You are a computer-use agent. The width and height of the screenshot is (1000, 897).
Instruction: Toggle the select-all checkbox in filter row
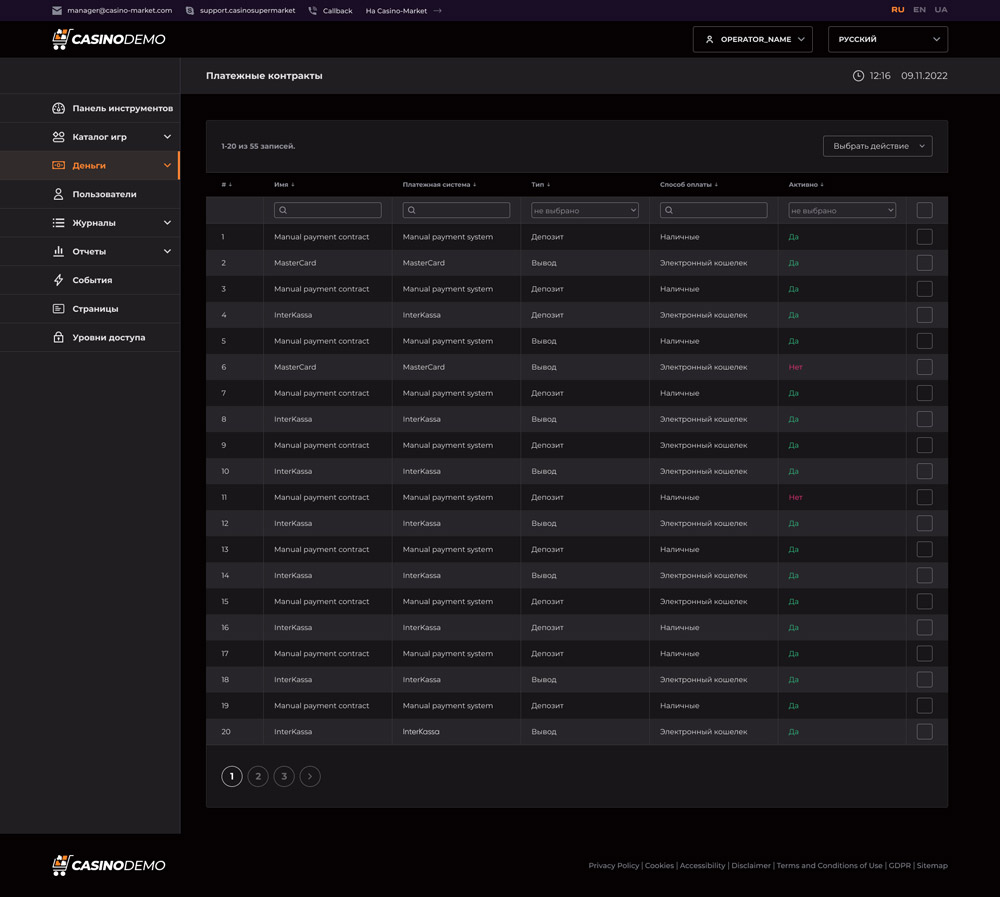pos(924,210)
